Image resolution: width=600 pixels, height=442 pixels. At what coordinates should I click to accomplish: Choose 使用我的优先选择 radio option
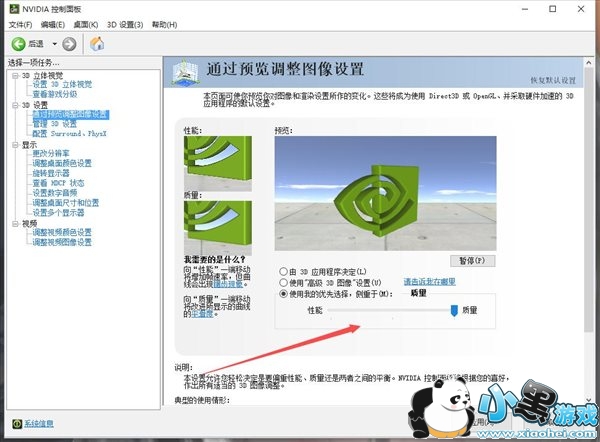pos(283,294)
